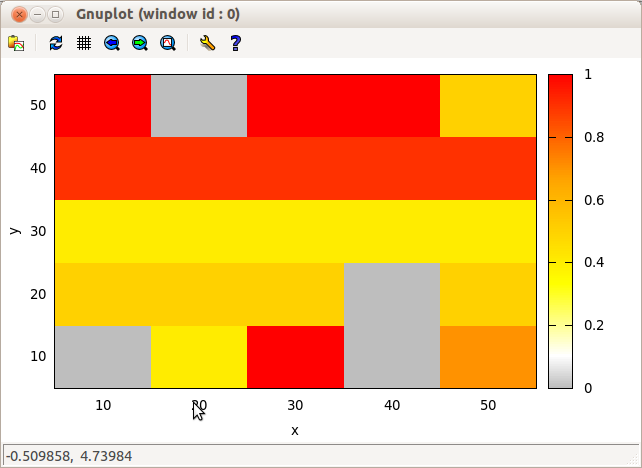
Task: Click the coordinates status bar at bottom
Action: (321, 456)
